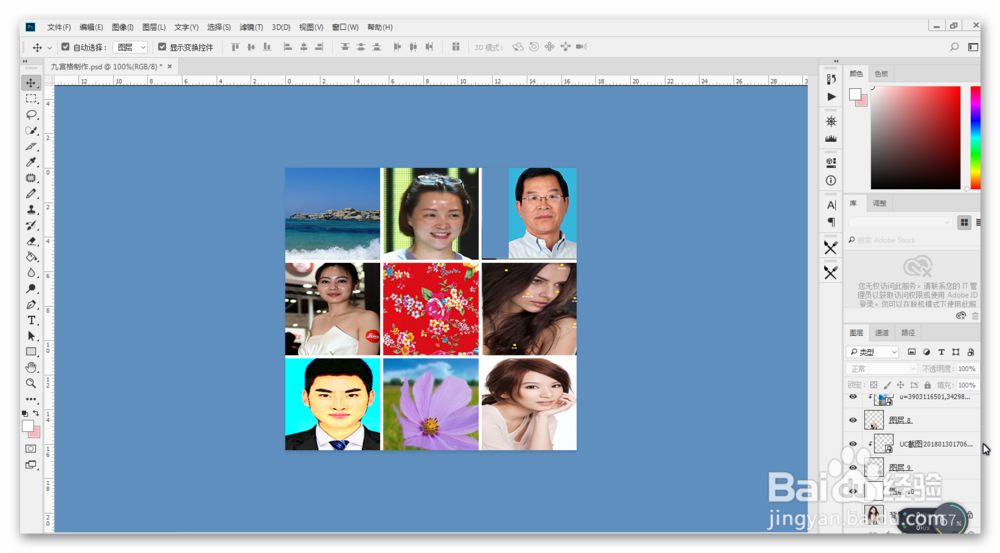Click the auto-align layers icon

pos(455,47)
